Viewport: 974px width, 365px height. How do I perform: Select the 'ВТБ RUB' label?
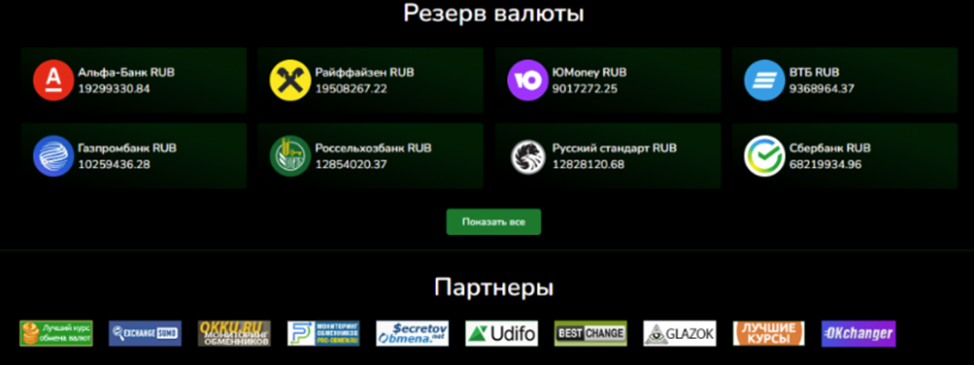pos(814,73)
